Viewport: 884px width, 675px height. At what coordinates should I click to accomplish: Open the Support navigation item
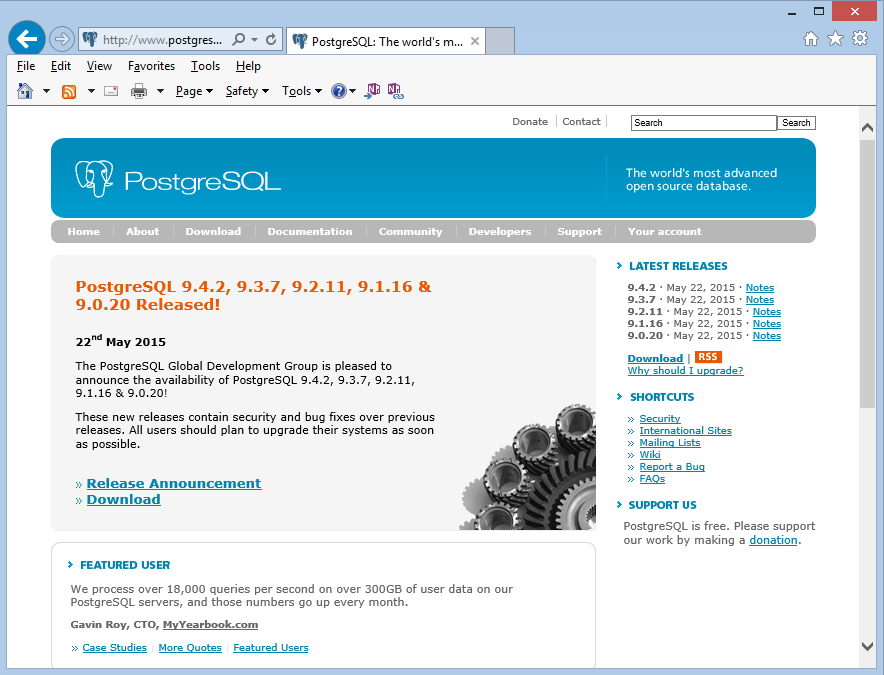click(580, 231)
